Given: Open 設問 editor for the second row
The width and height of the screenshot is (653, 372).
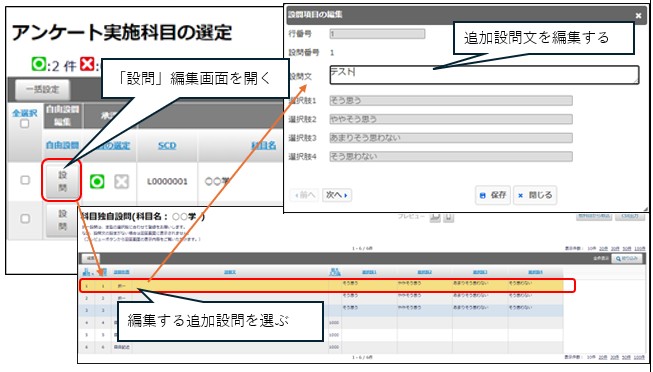Looking at the screenshot, I should point(62,220).
